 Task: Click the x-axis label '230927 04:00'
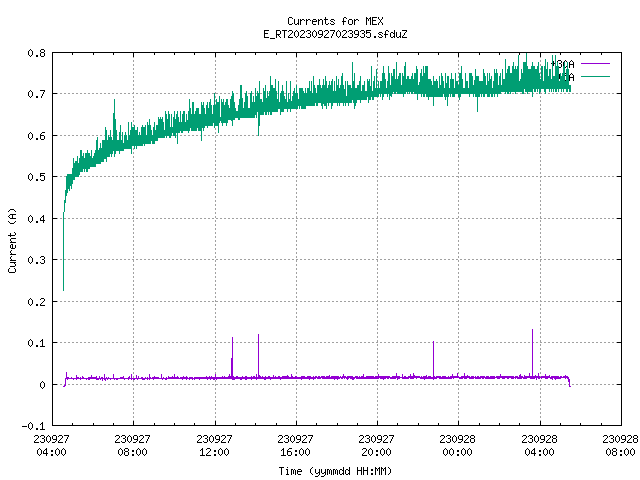51,446
